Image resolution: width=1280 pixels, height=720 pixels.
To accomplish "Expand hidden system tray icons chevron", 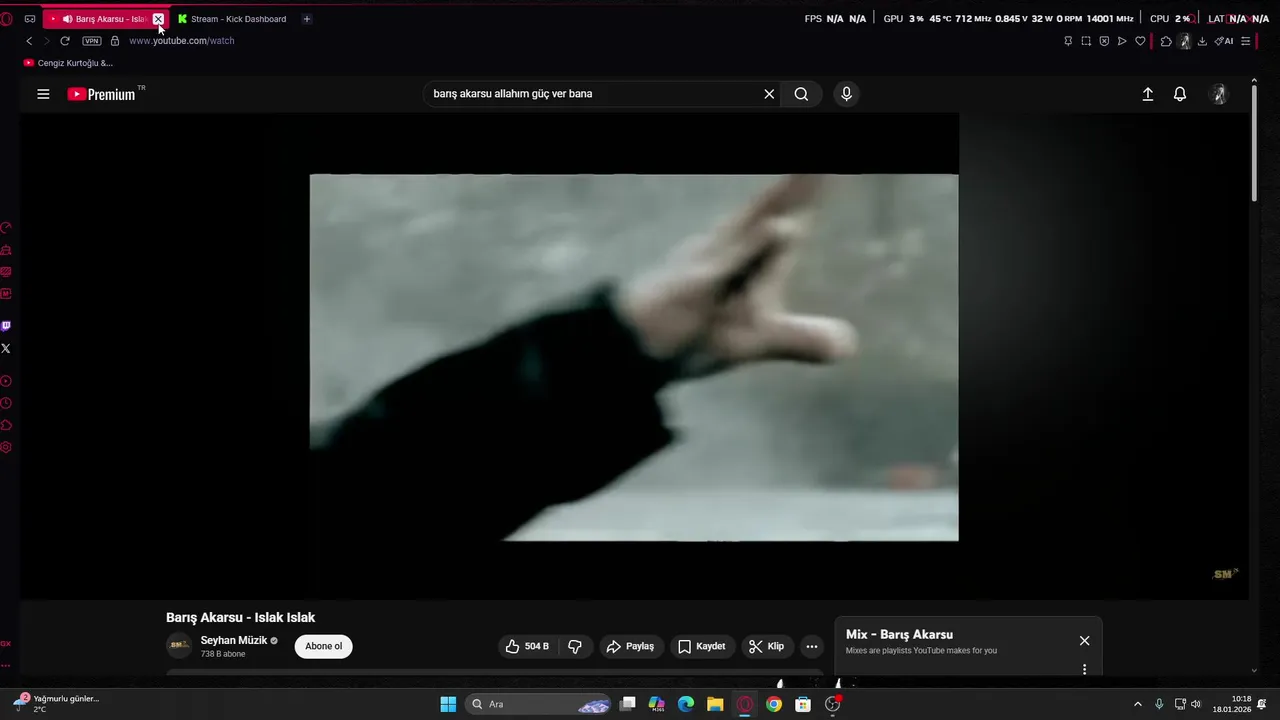I will point(1137,704).
